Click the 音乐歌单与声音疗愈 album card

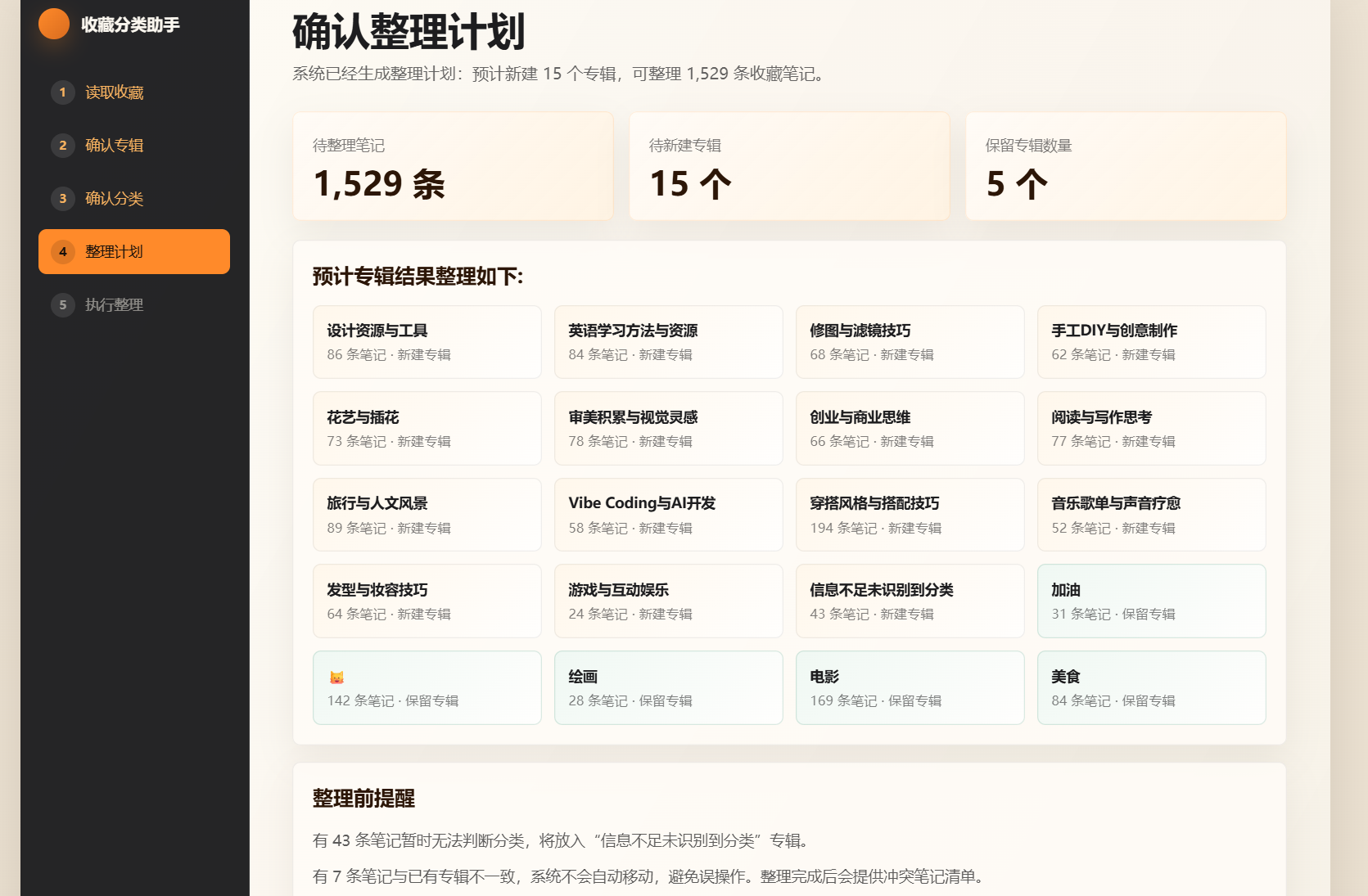click(1152, 515)
